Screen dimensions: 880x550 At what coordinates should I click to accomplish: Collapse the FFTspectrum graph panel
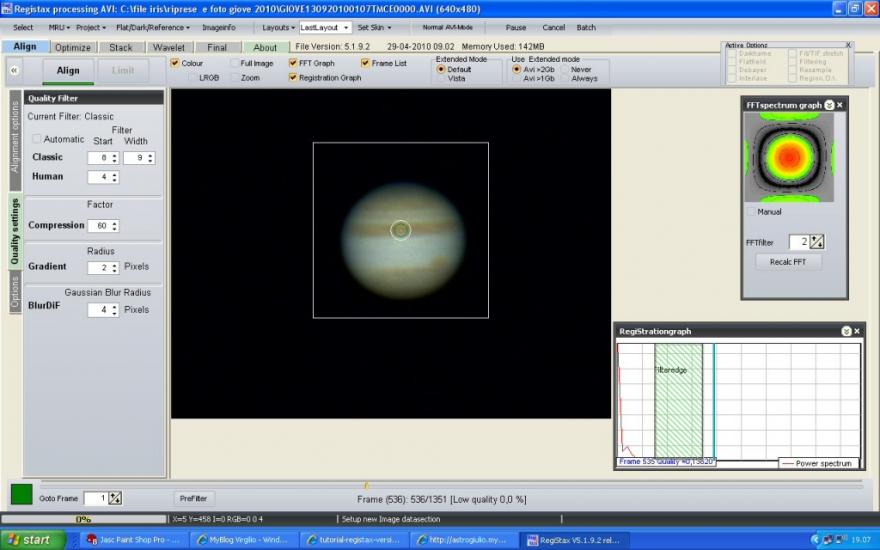829,105
